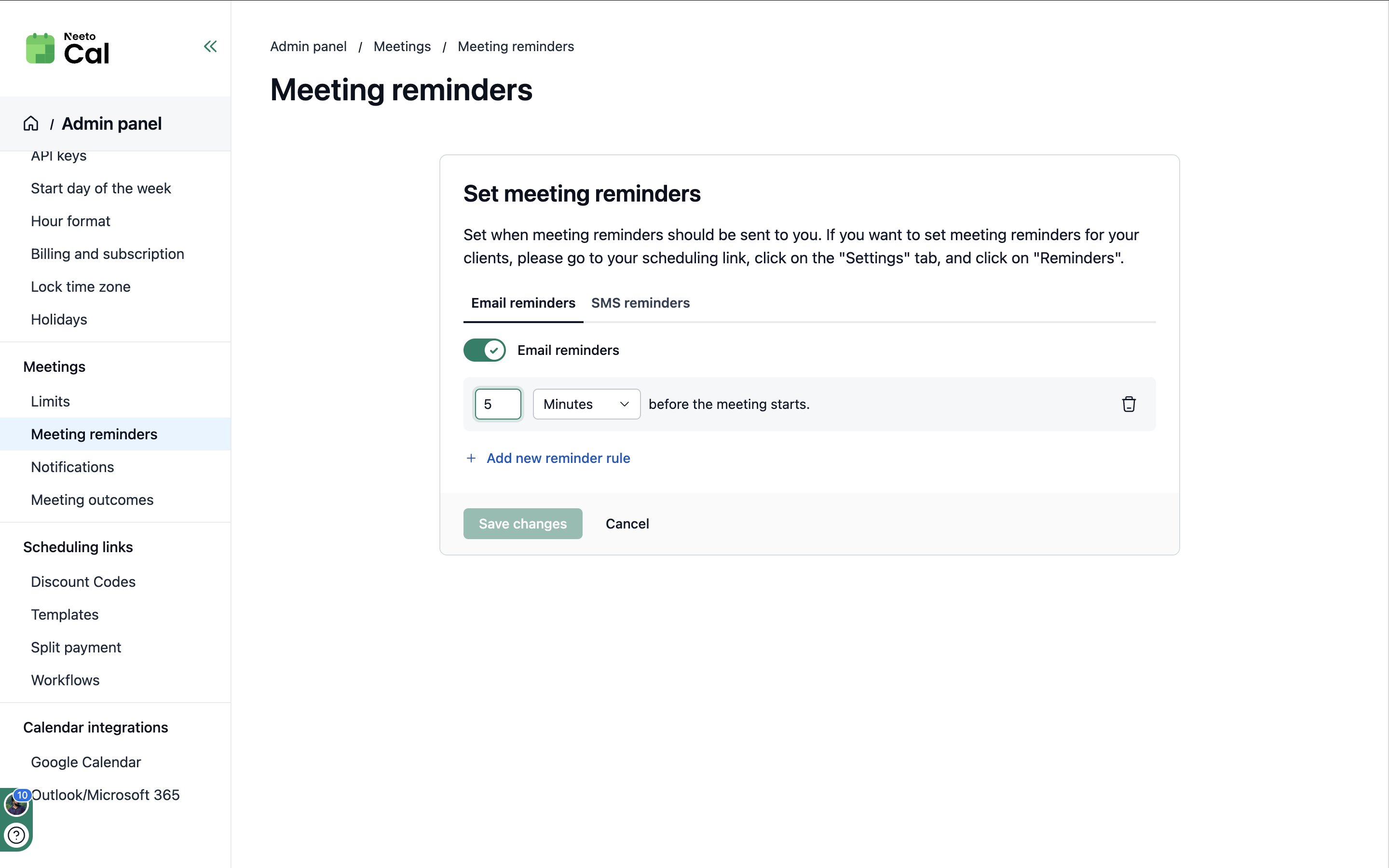
Task: Select the Email reminders tab
Action: (523, 303)
